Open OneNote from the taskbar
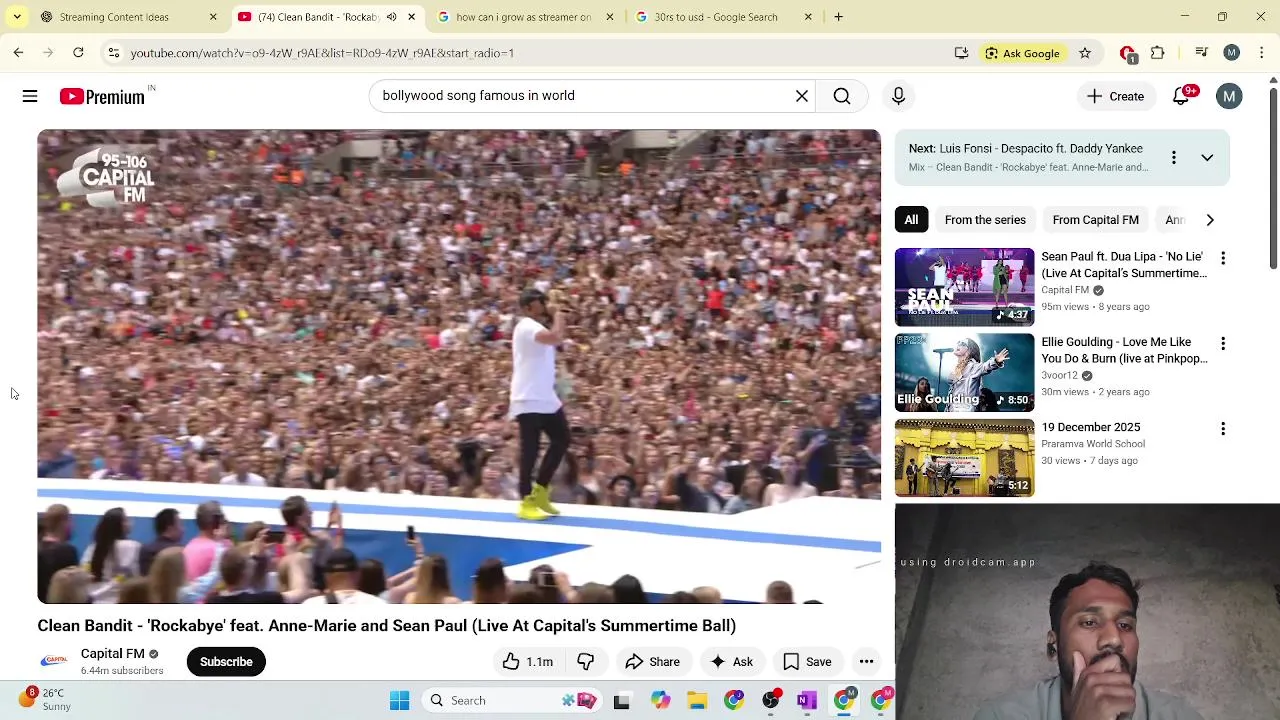 tap(806, 700)
